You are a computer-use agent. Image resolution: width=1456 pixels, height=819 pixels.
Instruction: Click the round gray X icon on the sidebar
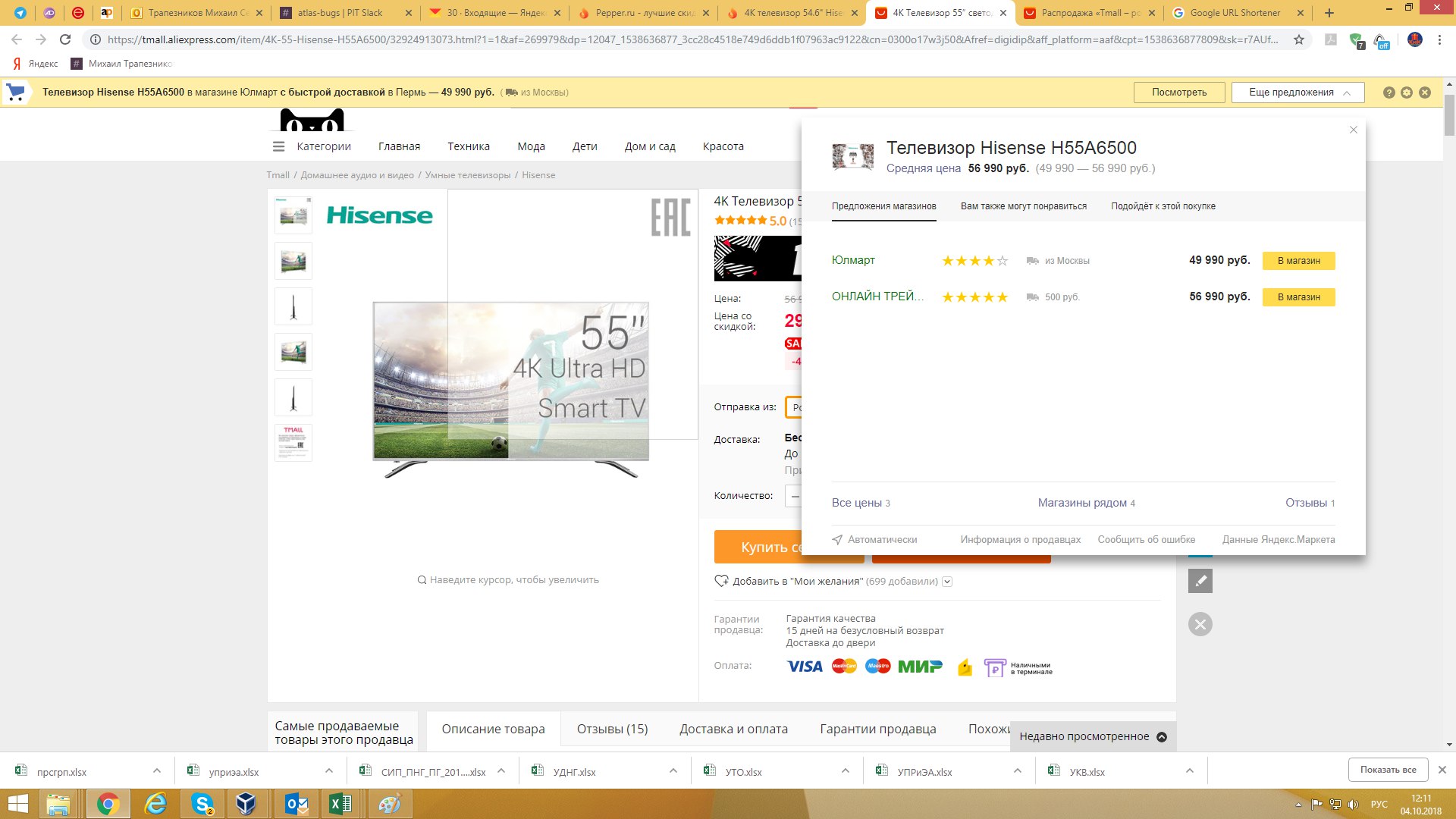coord(1200,624)
